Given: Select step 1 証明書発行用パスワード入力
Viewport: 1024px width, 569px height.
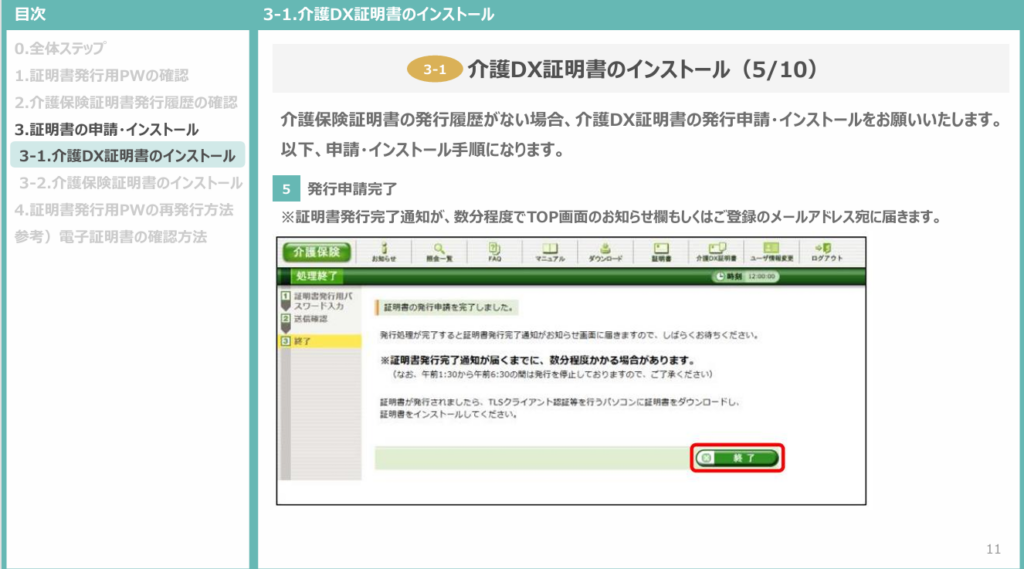Looking at the screenshot, I should pyautogui.click(x=320, y=301).
